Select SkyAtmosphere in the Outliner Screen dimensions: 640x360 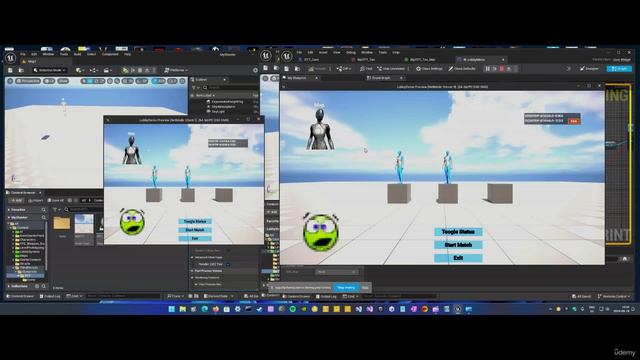click(x=223, y=107)
